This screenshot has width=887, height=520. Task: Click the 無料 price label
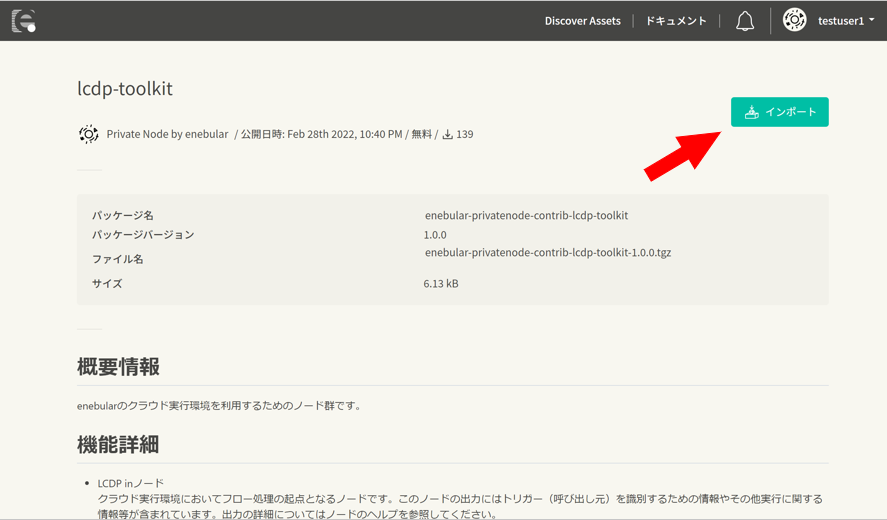421,134
